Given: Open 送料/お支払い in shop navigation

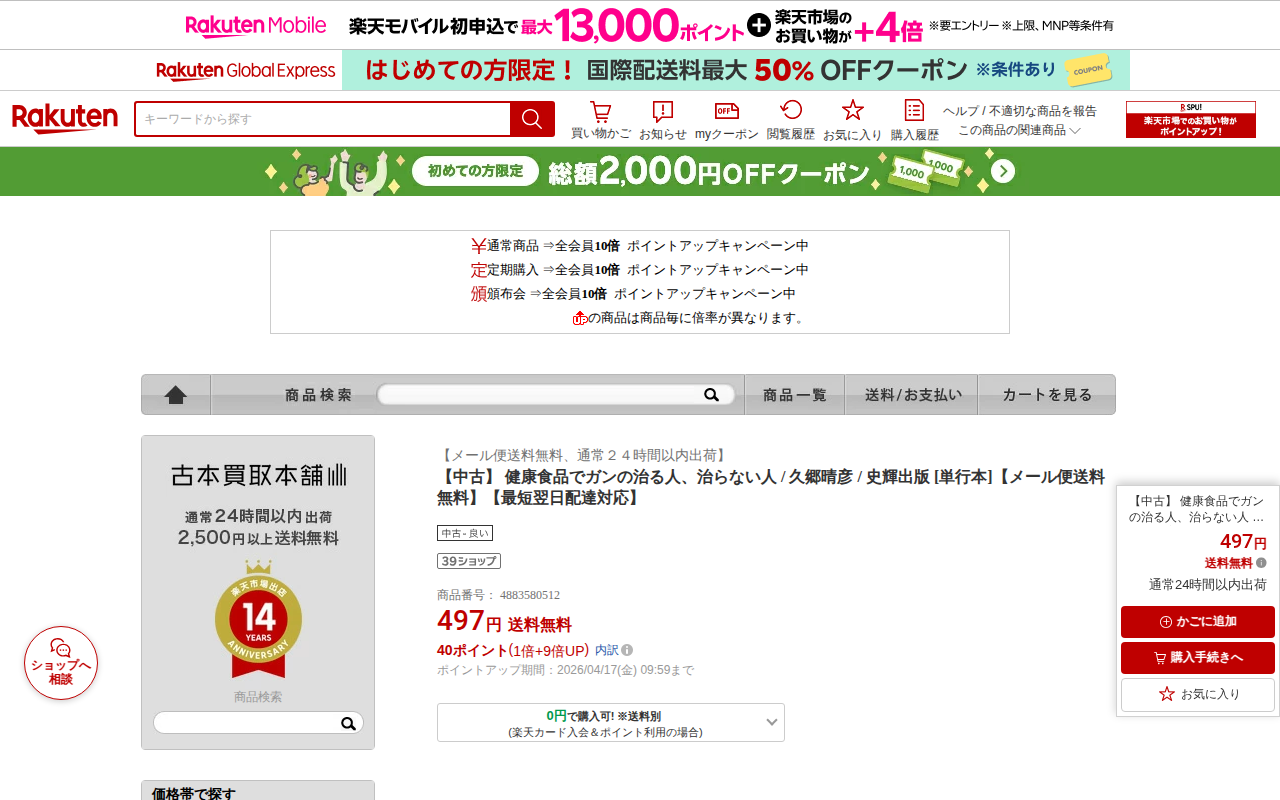Looking at the screenshot, I should tap(912, 395).
